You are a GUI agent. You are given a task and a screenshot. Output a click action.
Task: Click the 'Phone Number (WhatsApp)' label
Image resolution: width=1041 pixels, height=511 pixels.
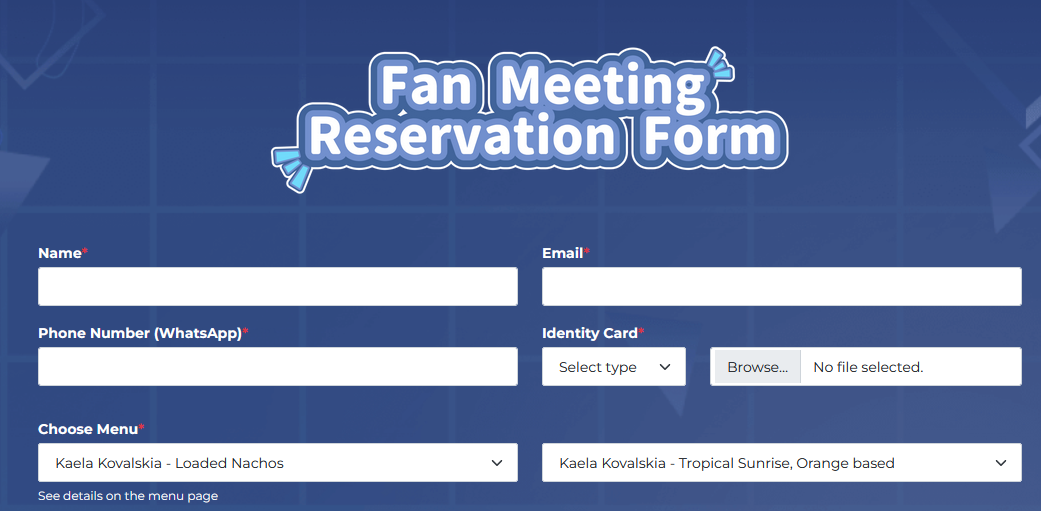point(140,333)
